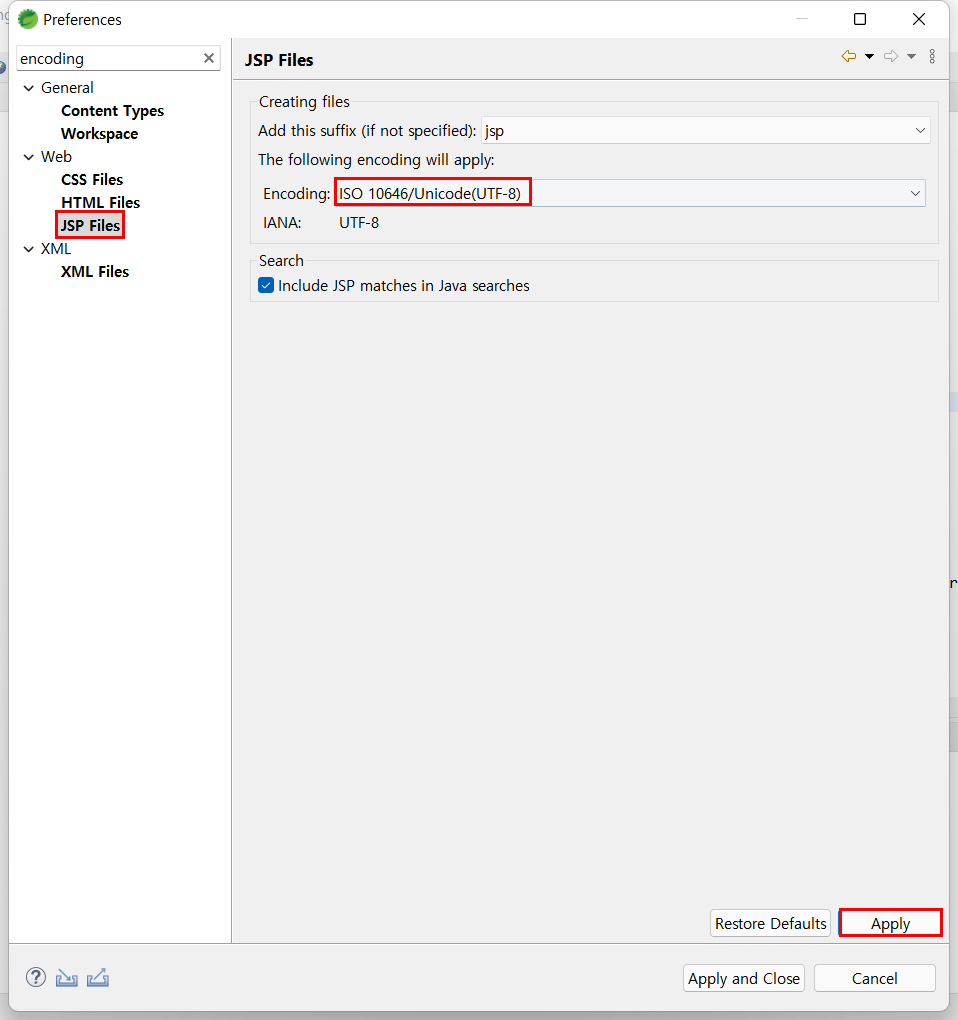Open the preferences view menu dots
Image resolution: width=958 pixels, height=1020 pixels.
click(933, 57)
